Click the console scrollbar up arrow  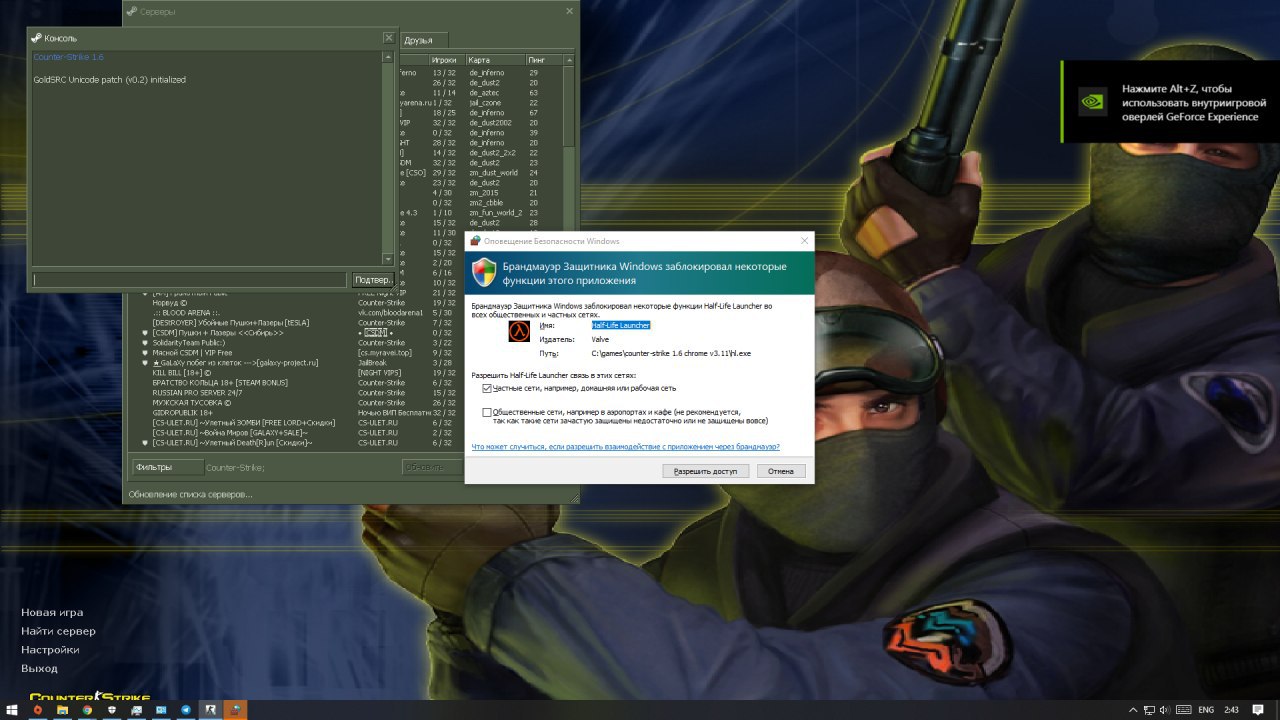click(x=388, y=57)
